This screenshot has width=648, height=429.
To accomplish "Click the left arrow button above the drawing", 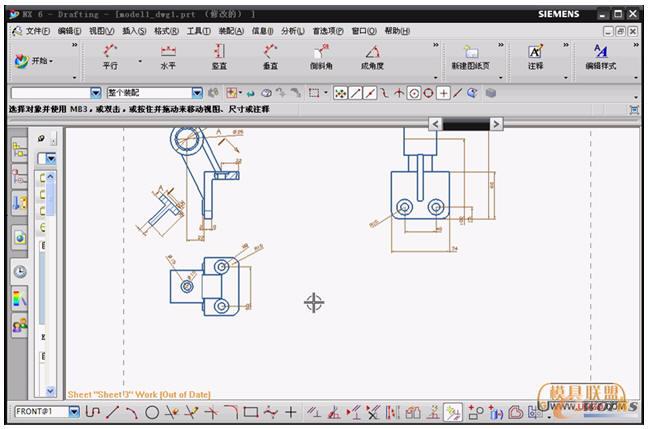I will coord(435,124).
